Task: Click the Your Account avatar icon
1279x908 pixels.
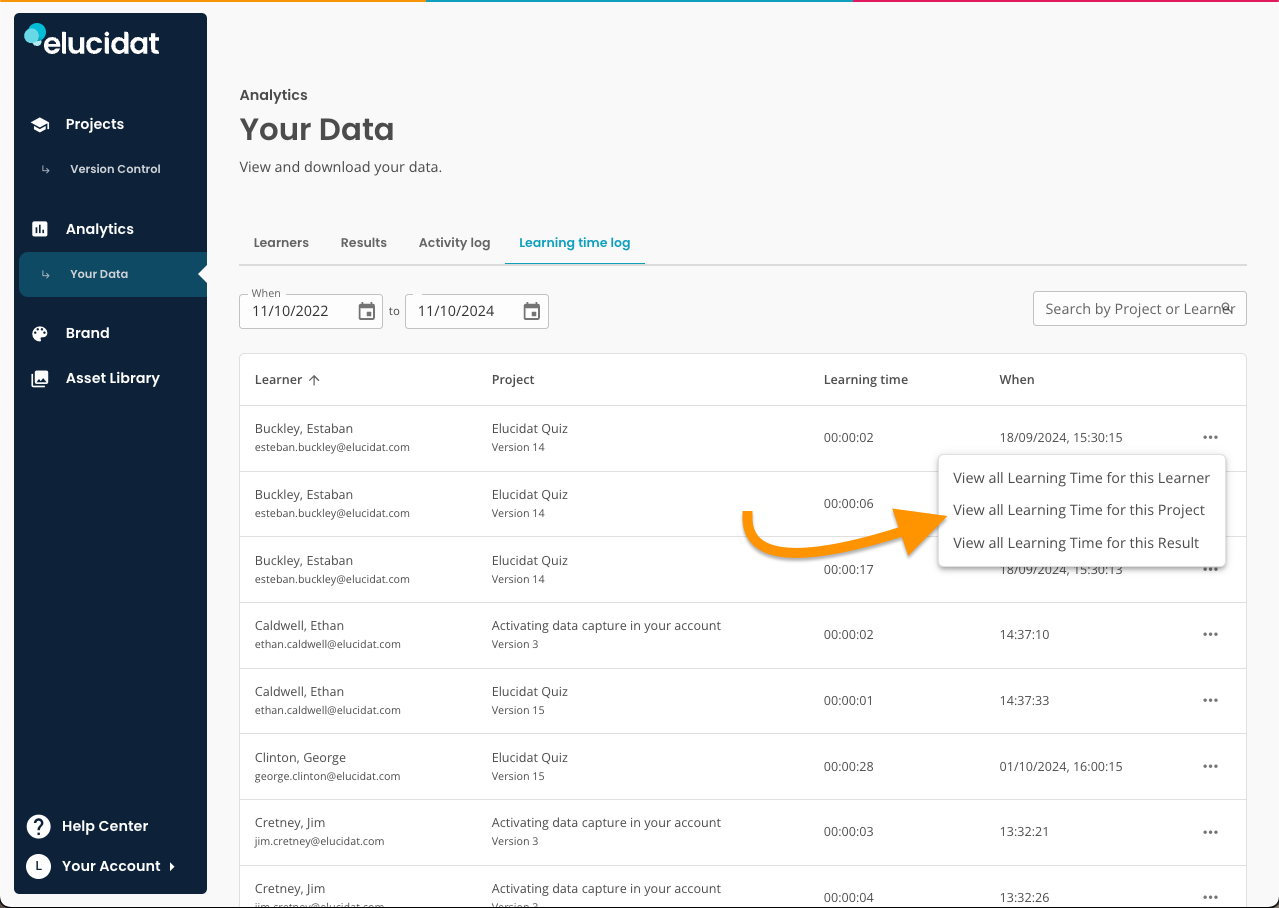Action: (x=38, y=866)
